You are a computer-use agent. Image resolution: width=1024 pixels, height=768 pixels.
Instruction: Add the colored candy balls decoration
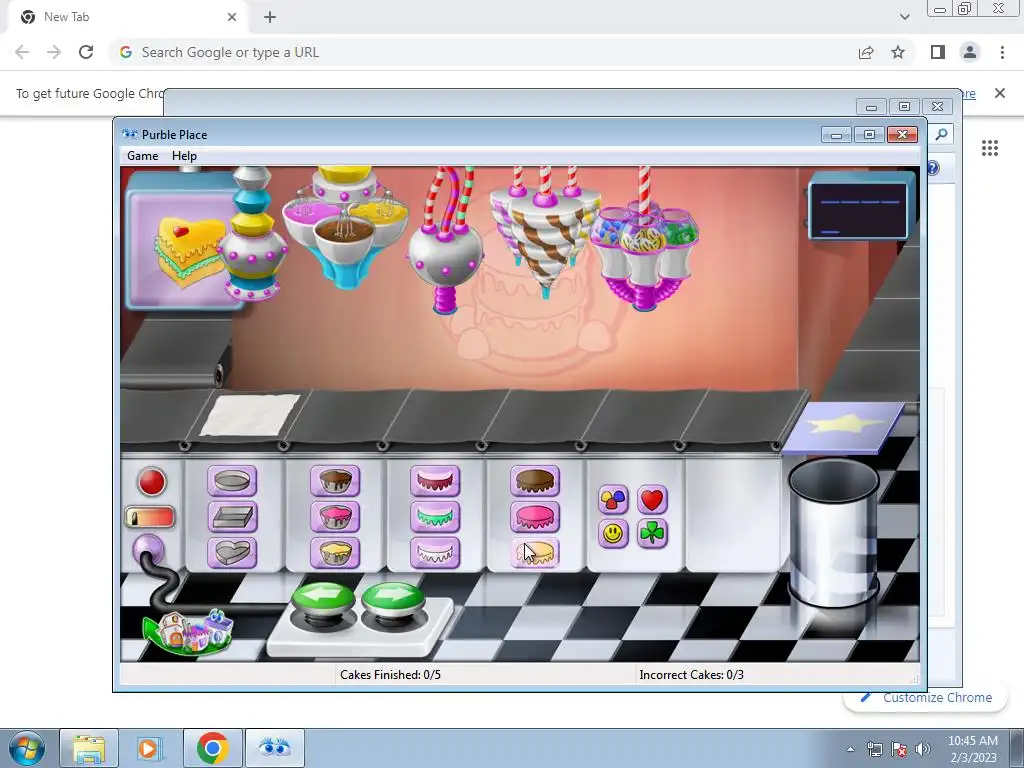613,500
